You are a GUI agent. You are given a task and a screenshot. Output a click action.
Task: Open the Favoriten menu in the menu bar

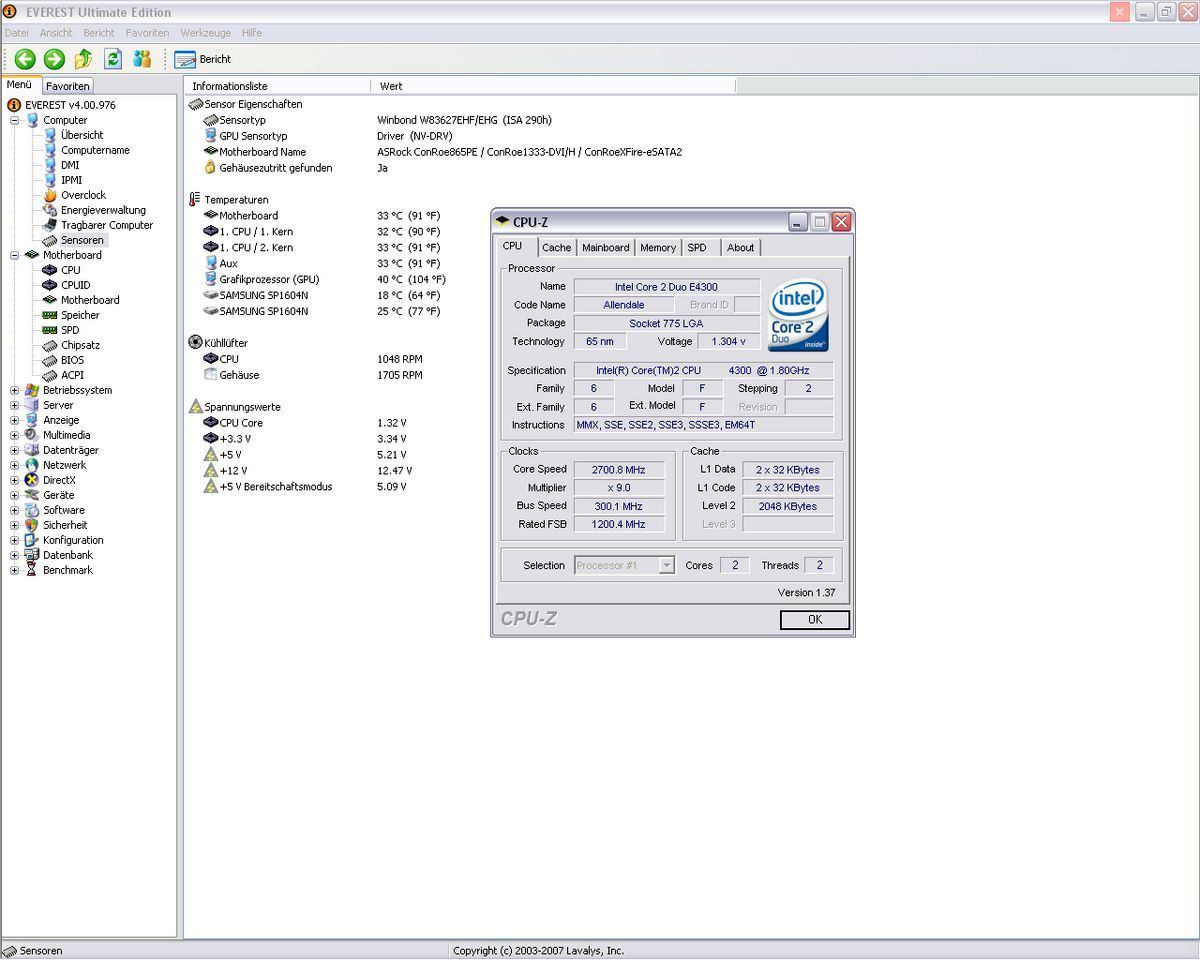147,33
